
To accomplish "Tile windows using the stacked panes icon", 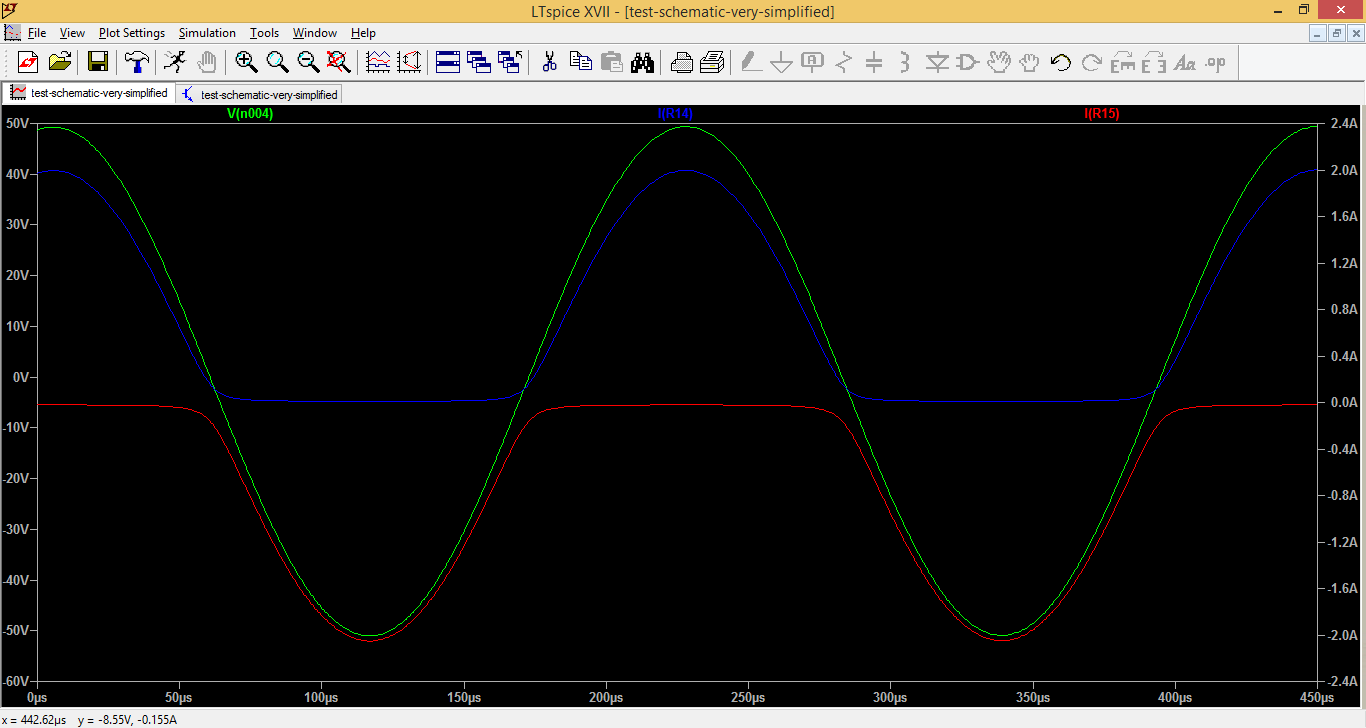I will coord(448,62).
